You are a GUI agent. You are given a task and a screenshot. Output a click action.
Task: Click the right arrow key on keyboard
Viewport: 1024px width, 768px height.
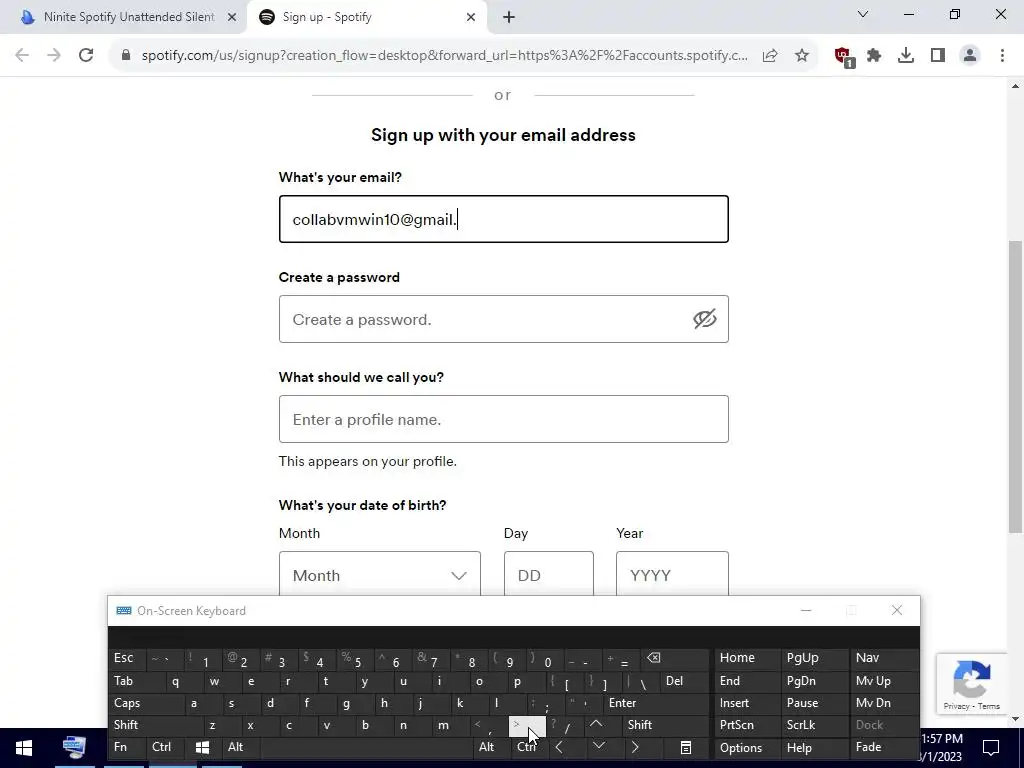[635, 747]
